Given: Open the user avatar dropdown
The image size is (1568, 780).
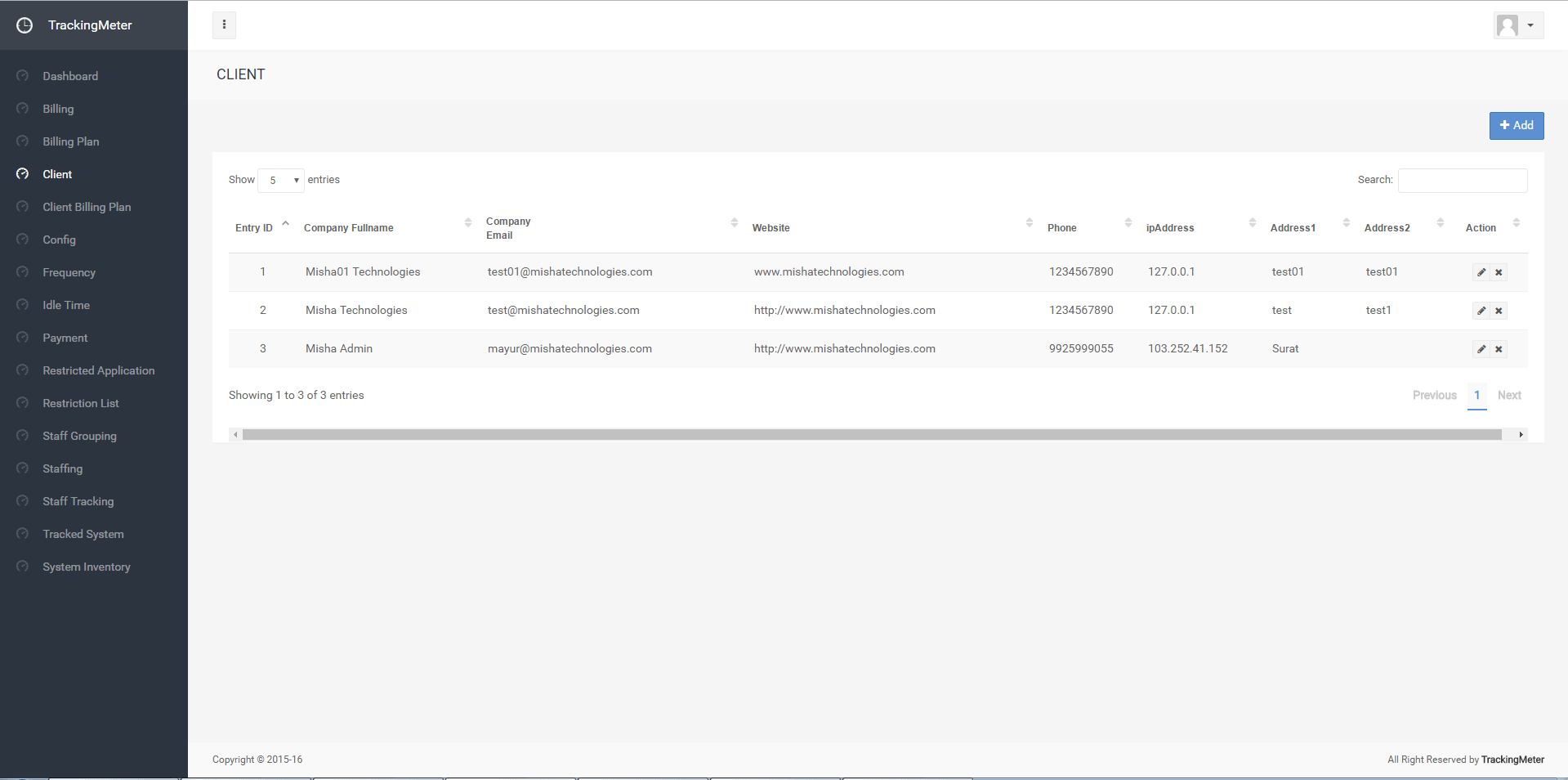Looking at the screenshot, I should pos(1517,25).
